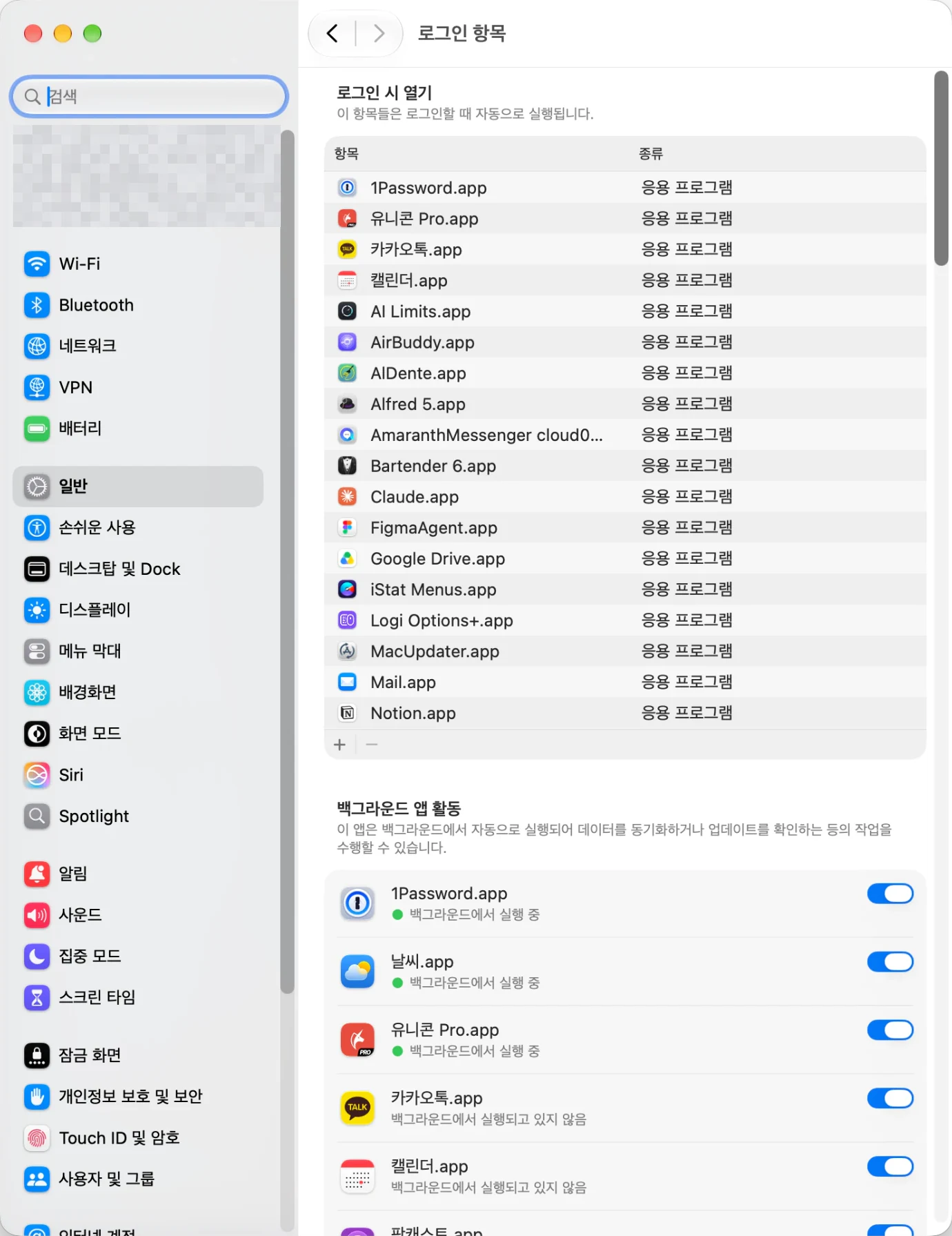Select 1Password.app in login items list

click(625, 188)
